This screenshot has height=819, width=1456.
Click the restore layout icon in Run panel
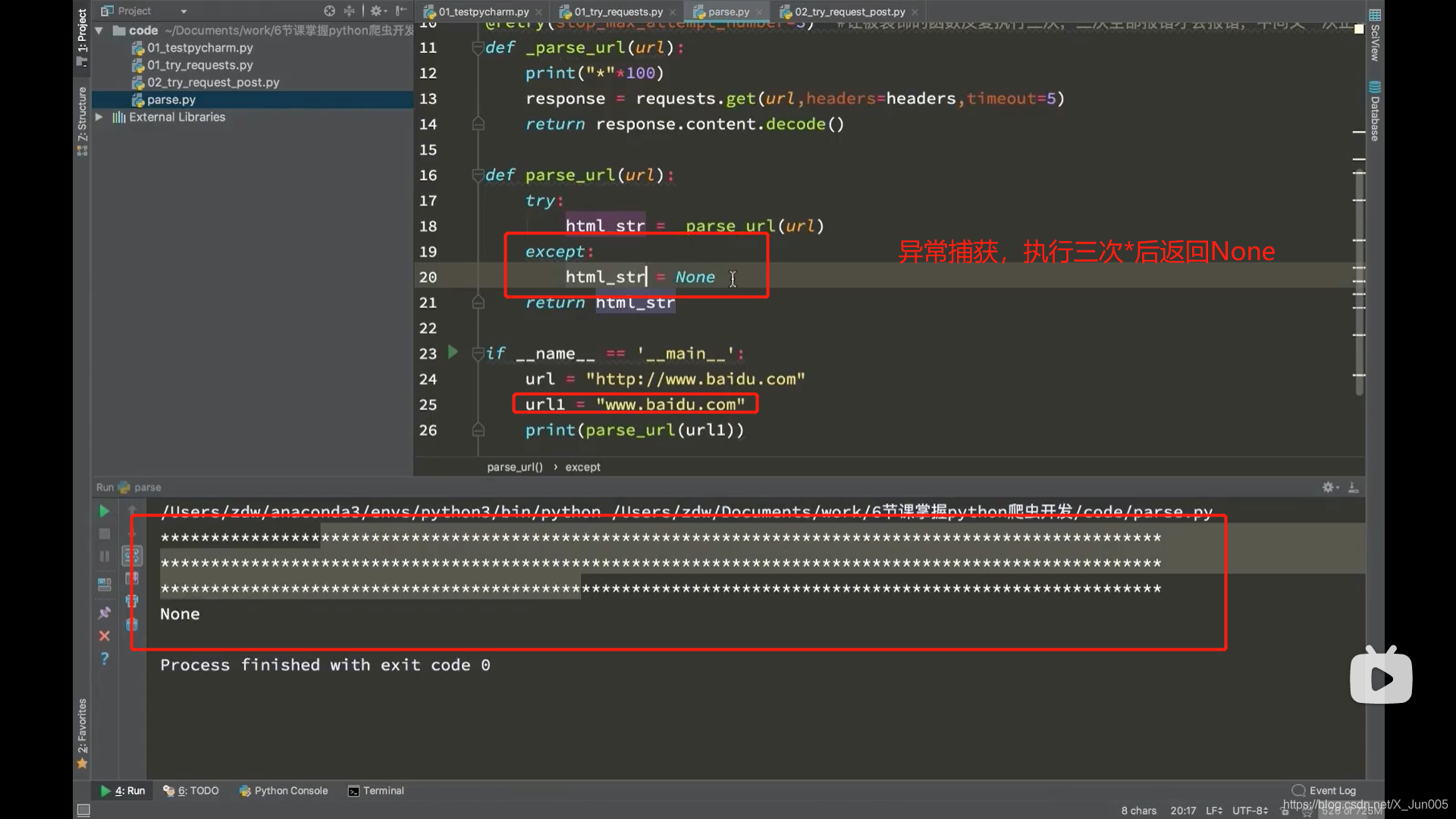[104, 585]
